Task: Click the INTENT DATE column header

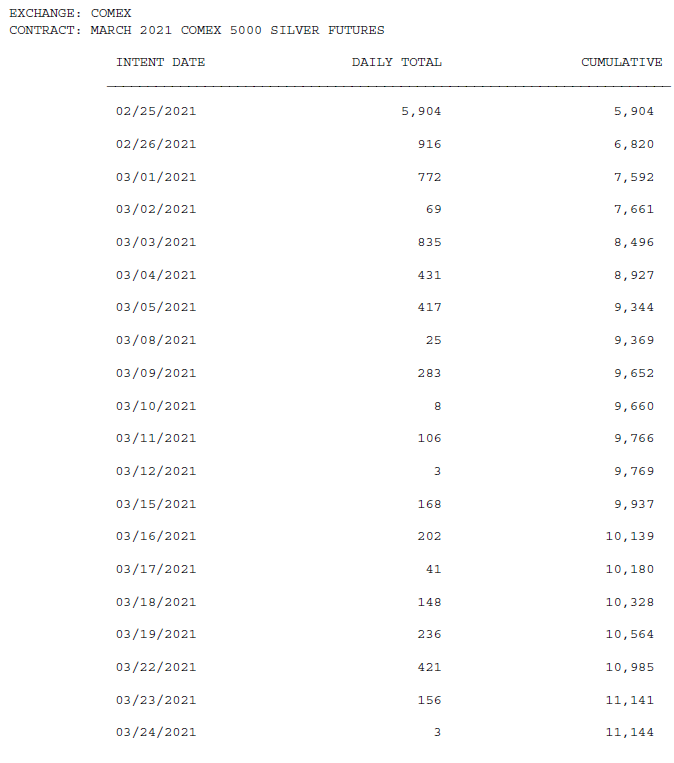Action: coord(161,62)
